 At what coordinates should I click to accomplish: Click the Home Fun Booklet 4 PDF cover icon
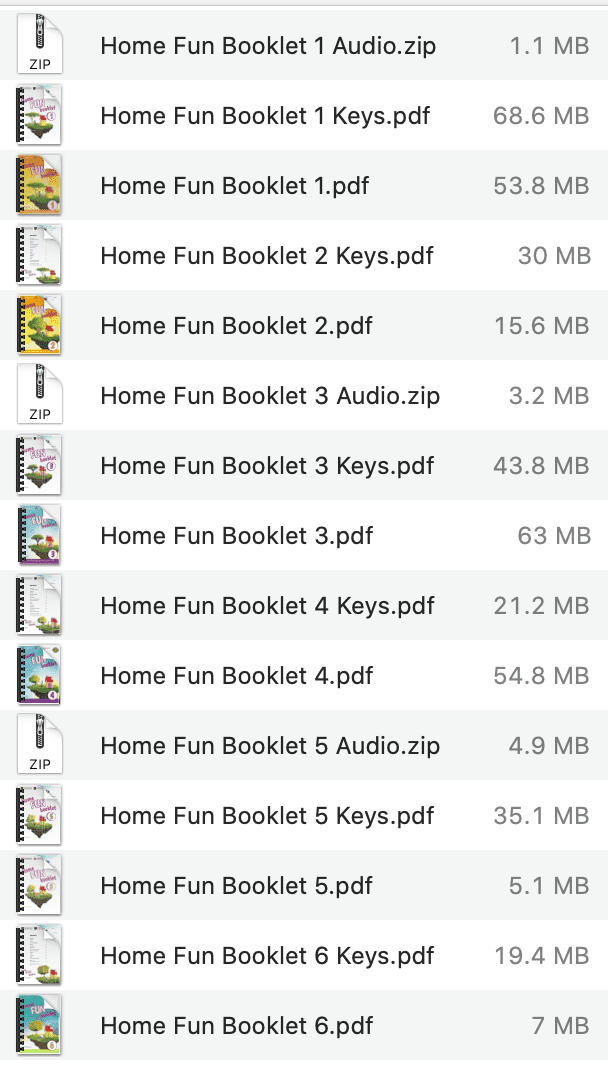point(39,675)
